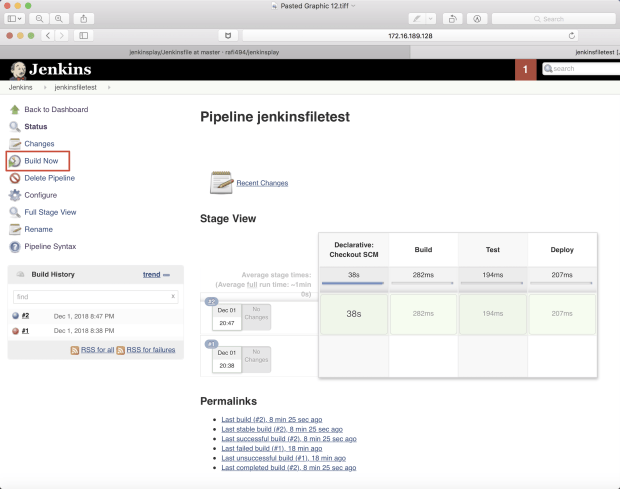Screen dimensions: 620x489
Task: Click the Build stage average time progress bar
Action: 422,283
